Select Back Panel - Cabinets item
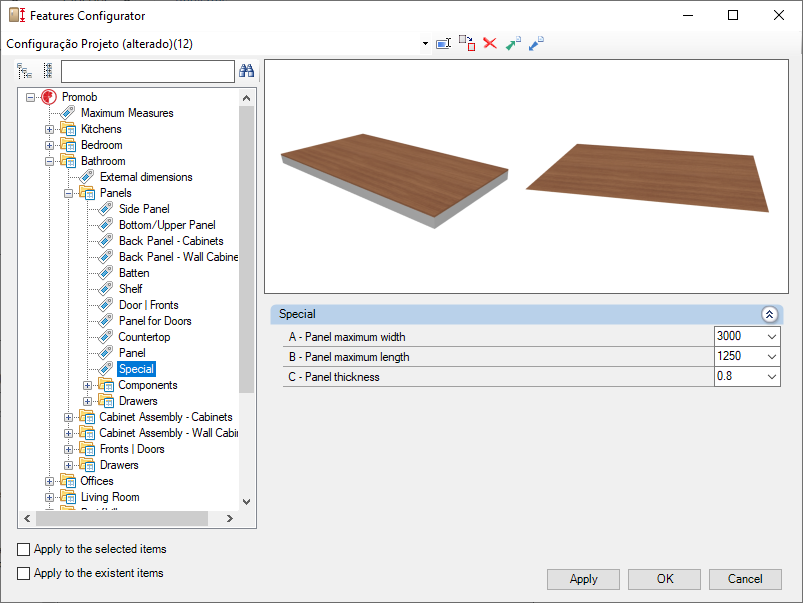The width and height of the screenshot is (809, 613). coord(171,241)
